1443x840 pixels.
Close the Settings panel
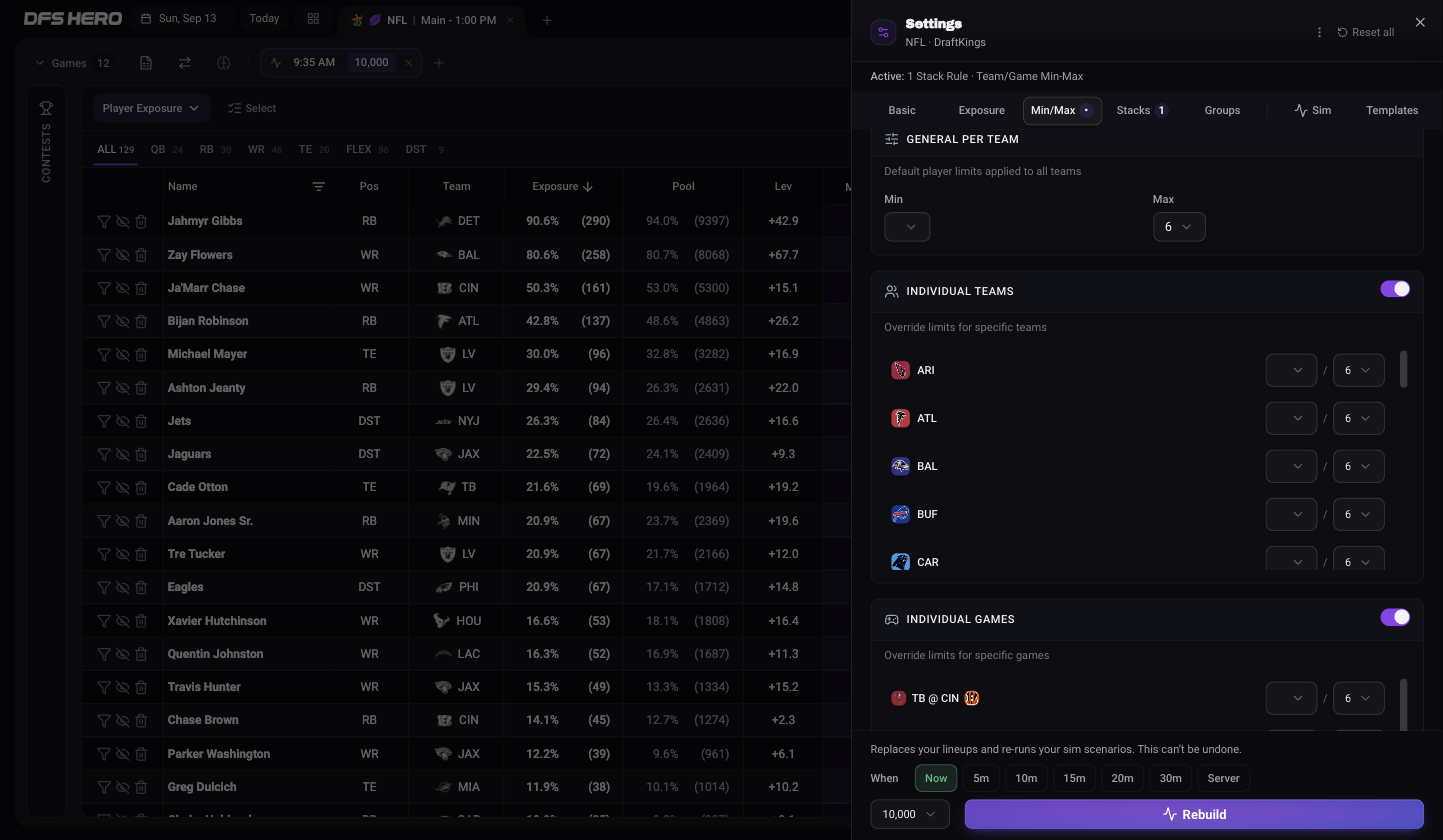[1420, 22]
